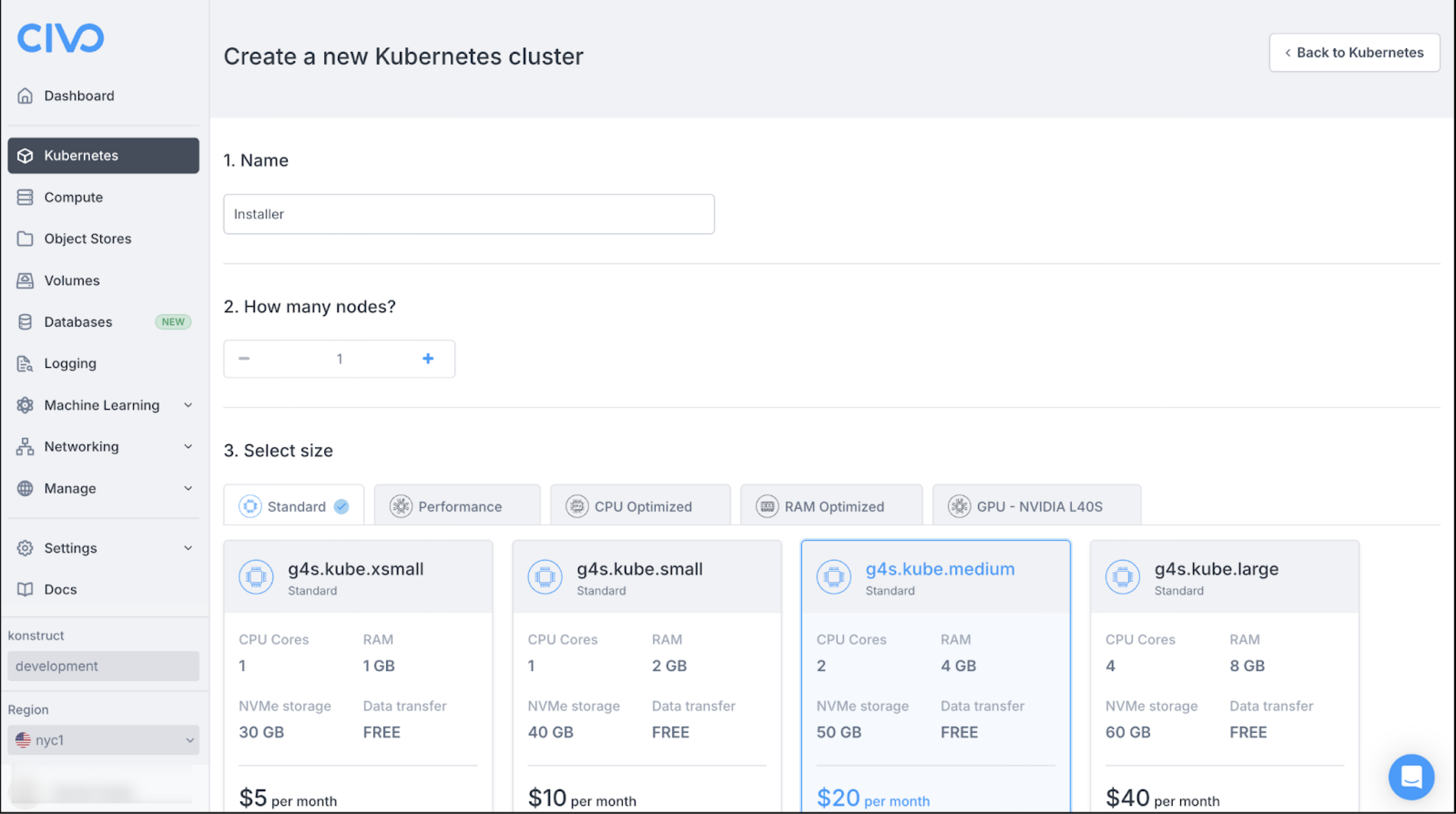Click the development account field
1456x814 pixels.
click(103, 666)
